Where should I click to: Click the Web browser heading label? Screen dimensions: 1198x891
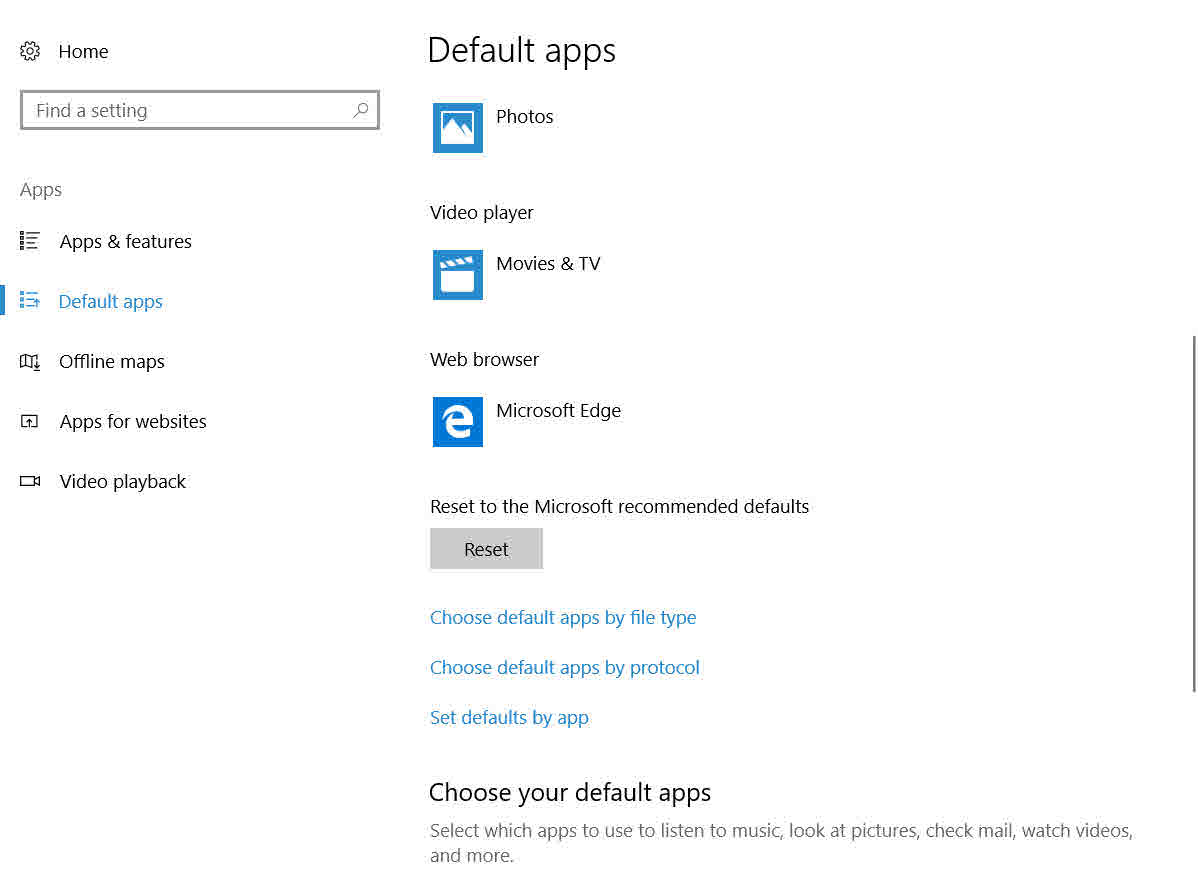[484, 360]
